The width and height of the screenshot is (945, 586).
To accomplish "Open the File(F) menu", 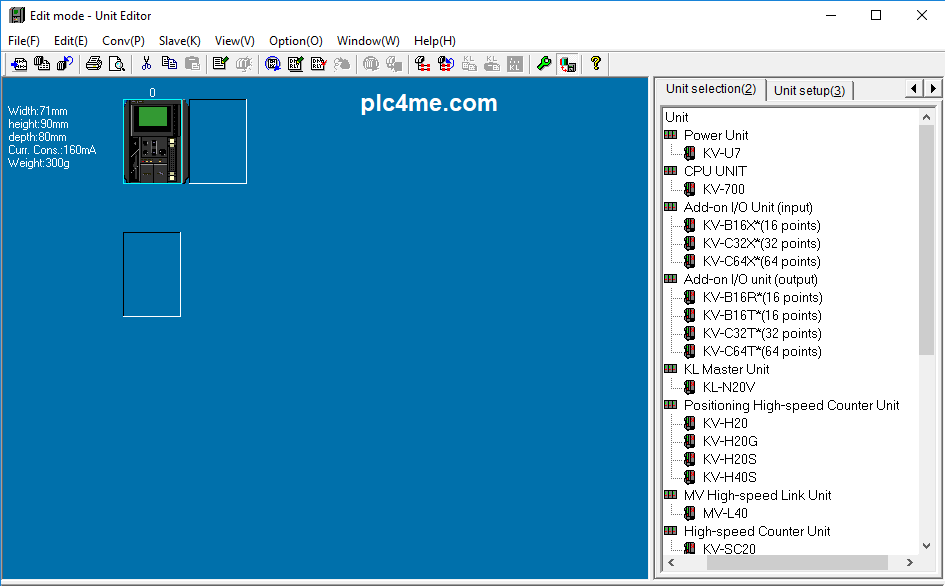I will [24, 41].
